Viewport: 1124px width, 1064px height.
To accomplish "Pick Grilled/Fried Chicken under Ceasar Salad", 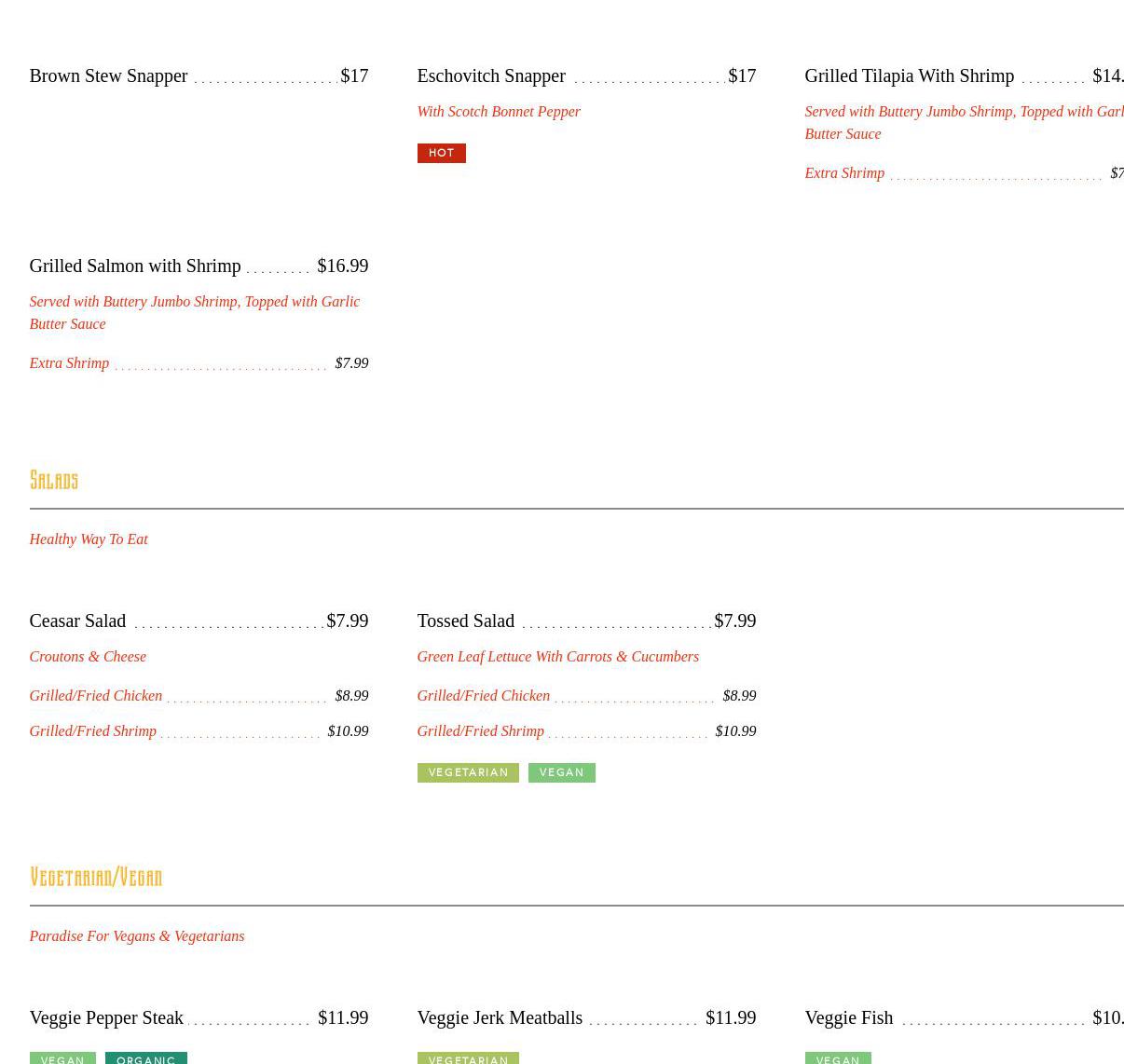I will click(x=95, y=696).
